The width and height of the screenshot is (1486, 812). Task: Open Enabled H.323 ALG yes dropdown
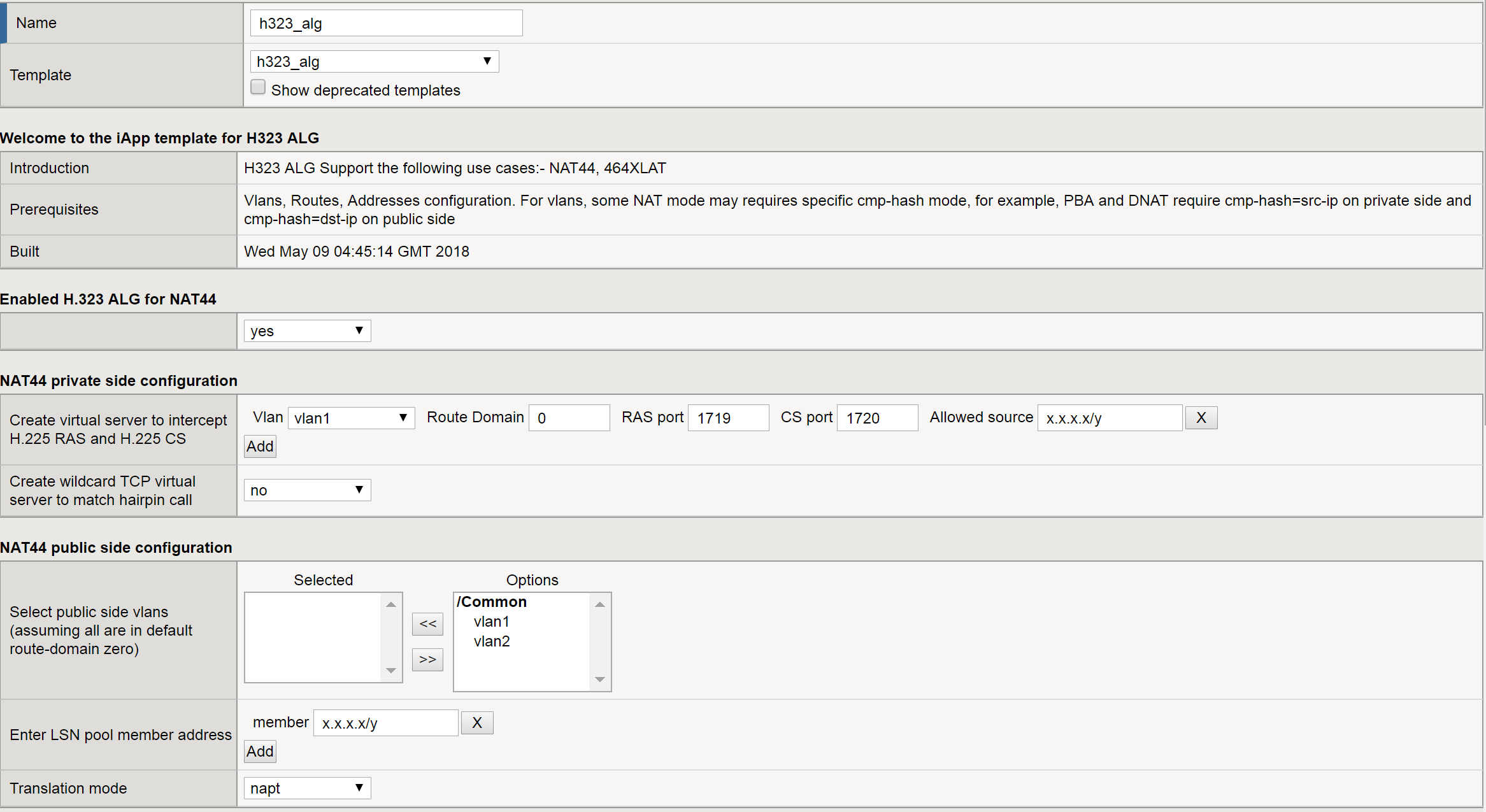(307, 331)
